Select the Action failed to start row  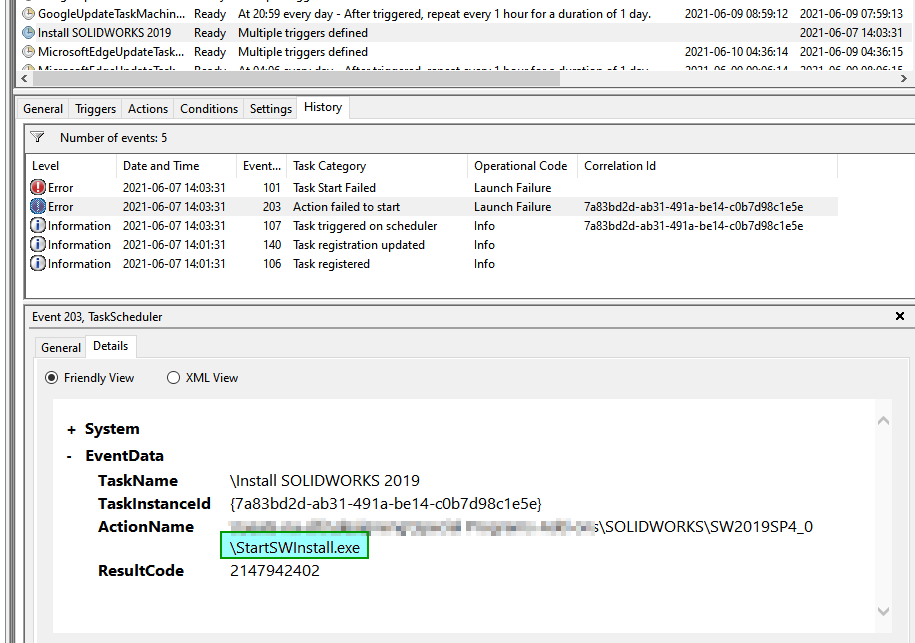coord(432,207)
